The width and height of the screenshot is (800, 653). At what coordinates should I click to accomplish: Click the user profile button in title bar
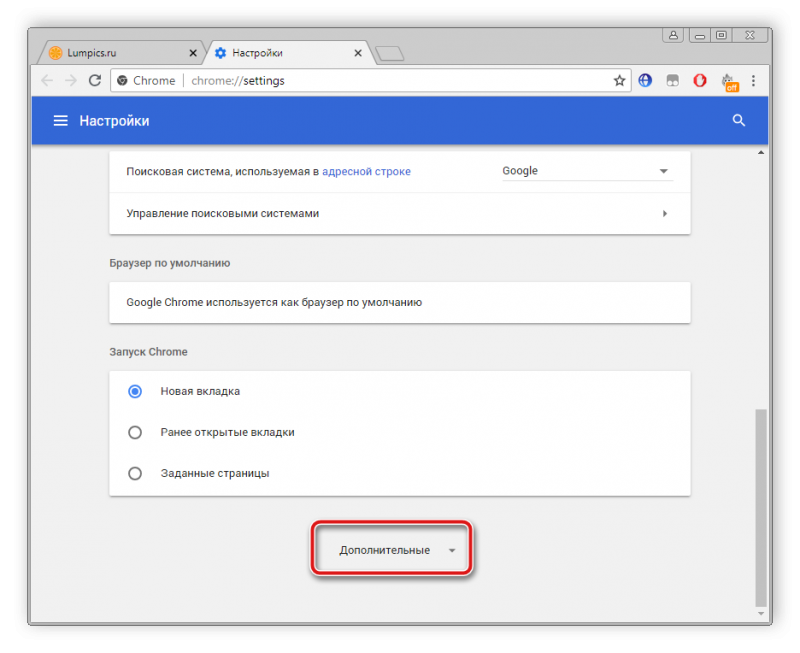(673, 35)
